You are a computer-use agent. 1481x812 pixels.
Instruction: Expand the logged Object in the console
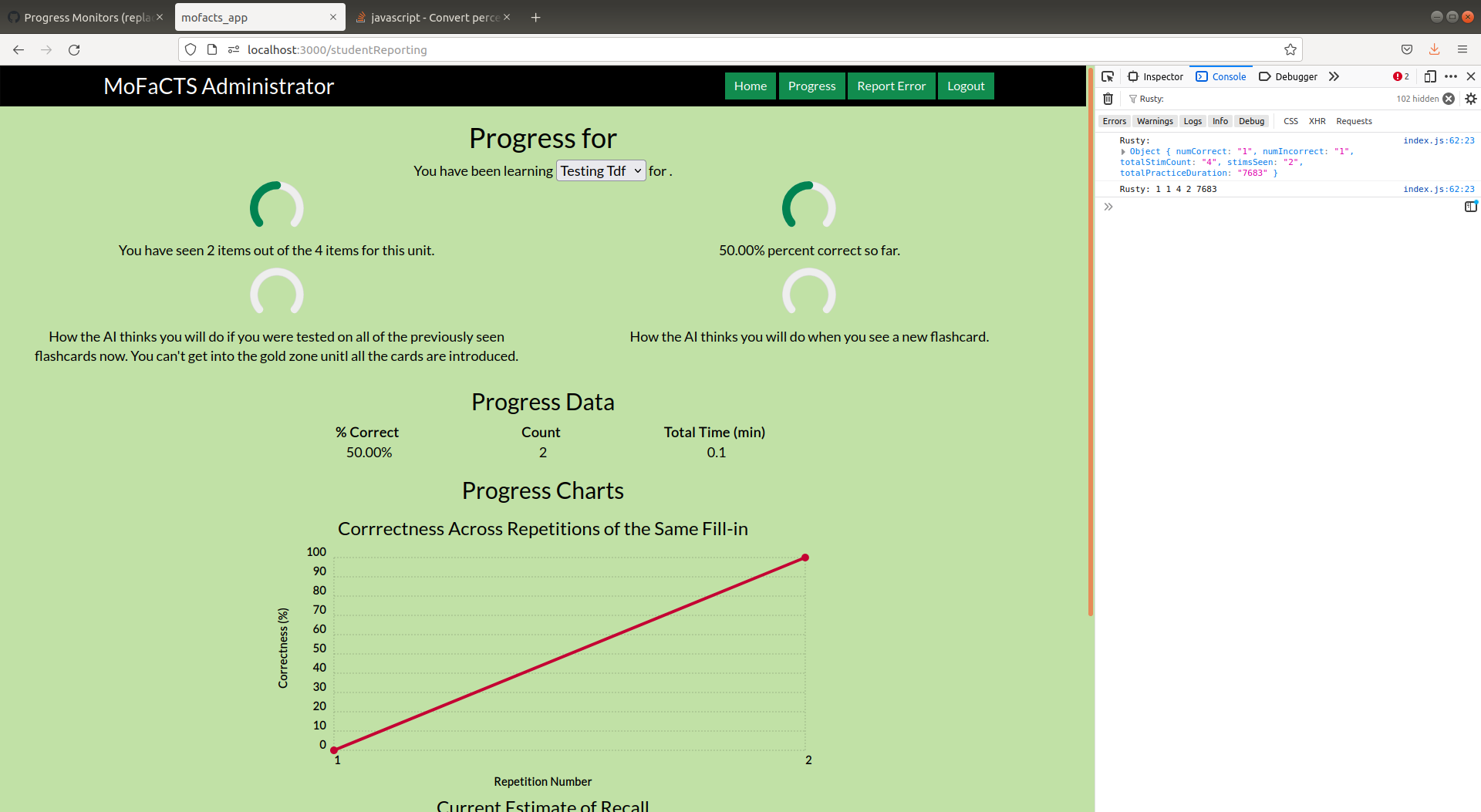[x=1124, y=151]
